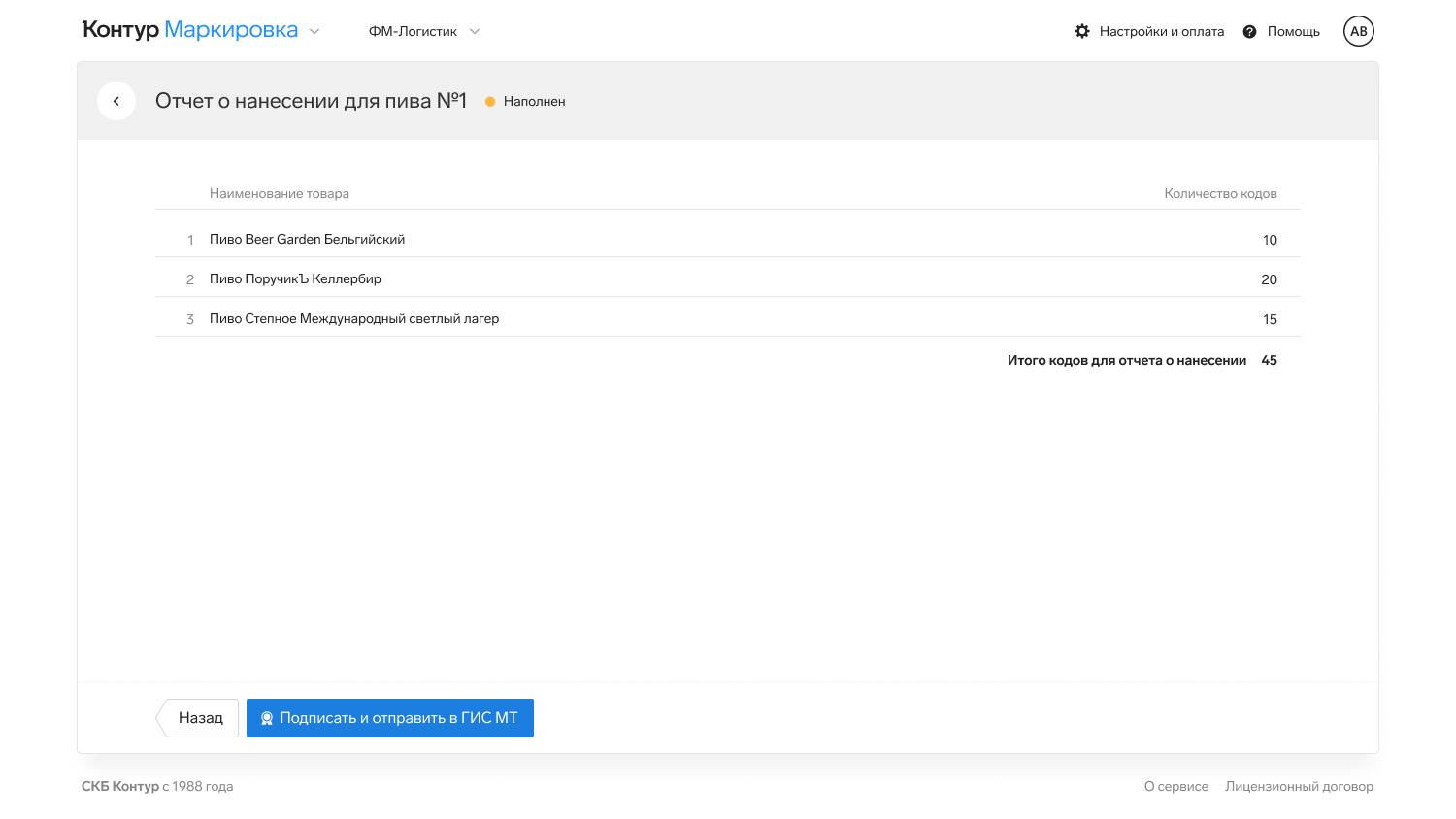Viewport: 1456px width, 819px height.
Task: Click the total codes value 45
Action: pyautogui.click(x=1269, y=360)
